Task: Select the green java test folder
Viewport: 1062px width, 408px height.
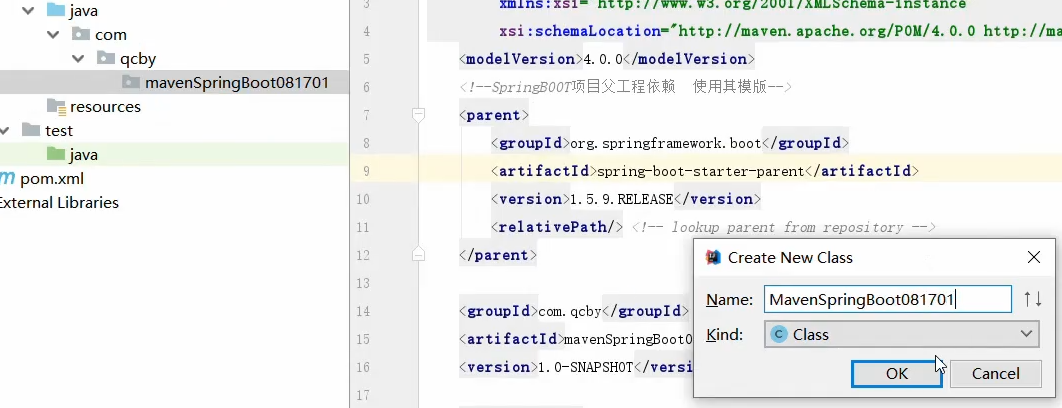Action: tap(83, 155)
